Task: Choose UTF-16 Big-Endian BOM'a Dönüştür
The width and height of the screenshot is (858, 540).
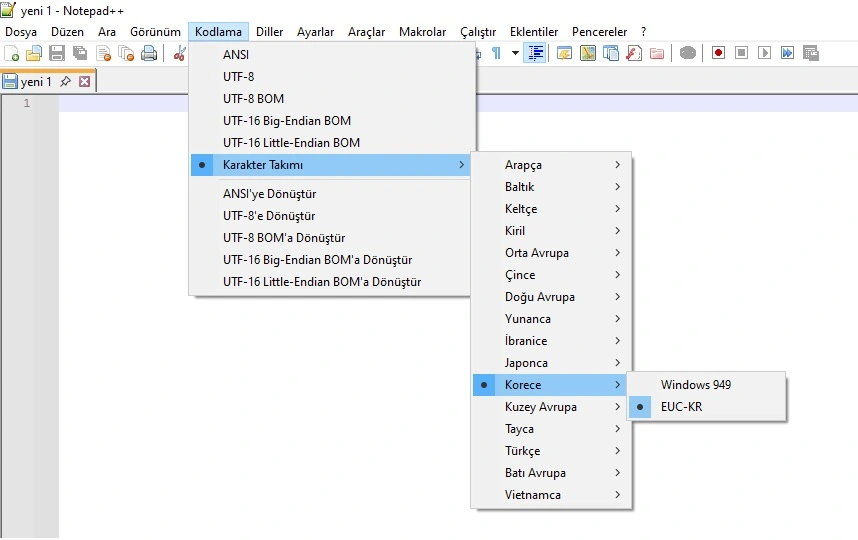Action: coord(331,260)
